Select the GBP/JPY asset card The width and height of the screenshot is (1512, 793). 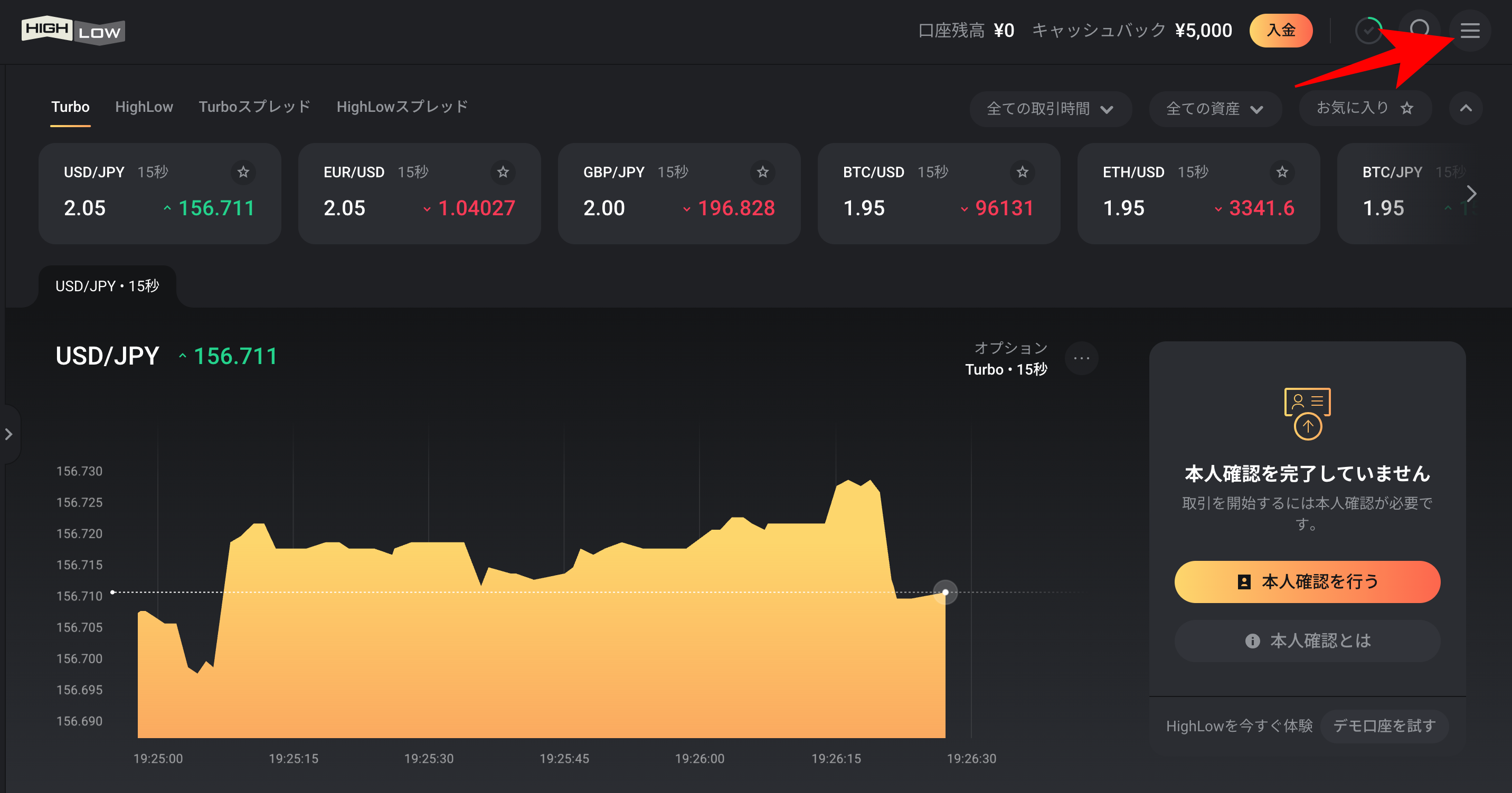coord(679,194)
